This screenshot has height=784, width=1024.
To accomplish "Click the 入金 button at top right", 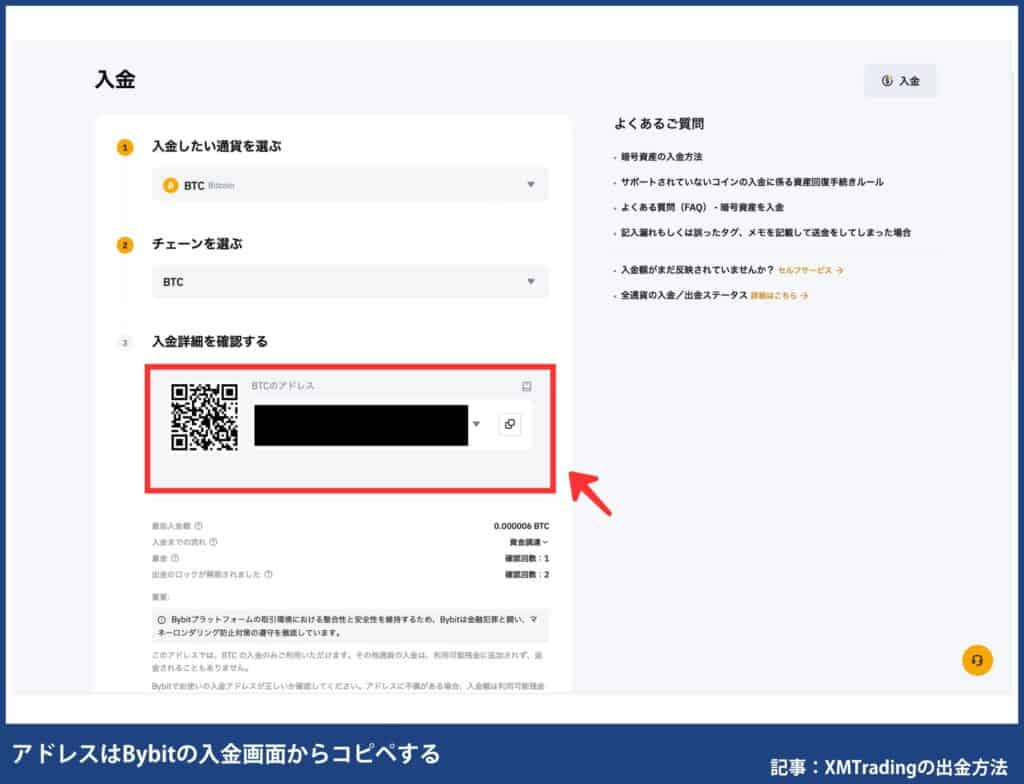I will (900, 81).
